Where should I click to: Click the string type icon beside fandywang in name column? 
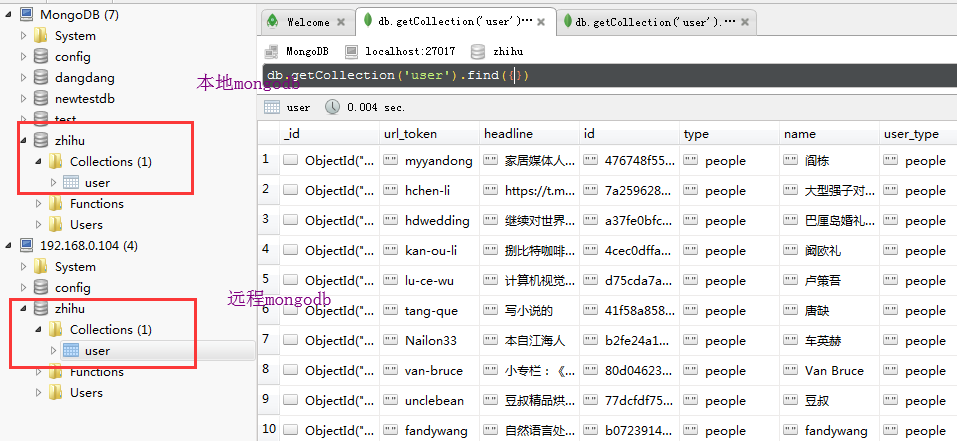tap(790, 431)
